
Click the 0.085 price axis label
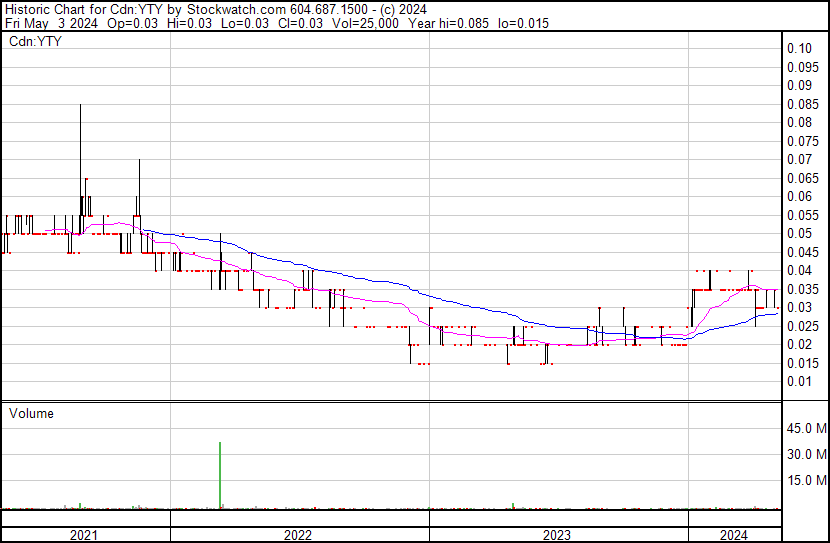802,104
